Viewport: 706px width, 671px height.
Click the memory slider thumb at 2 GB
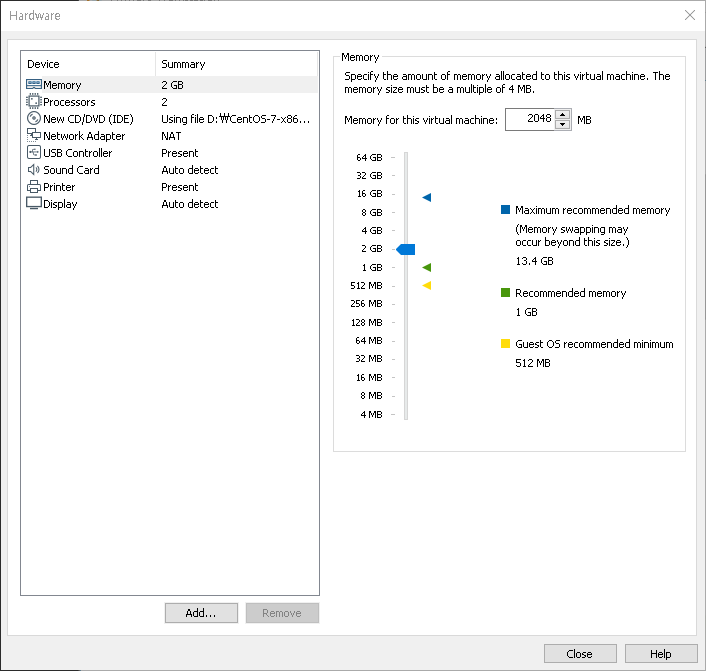click(x=406, y=249)
